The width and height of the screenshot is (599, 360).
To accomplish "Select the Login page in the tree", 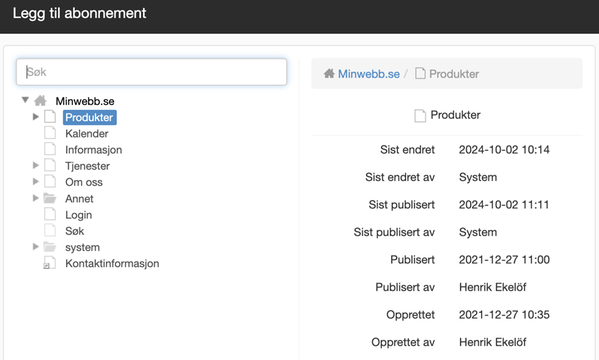I will 78,215.
